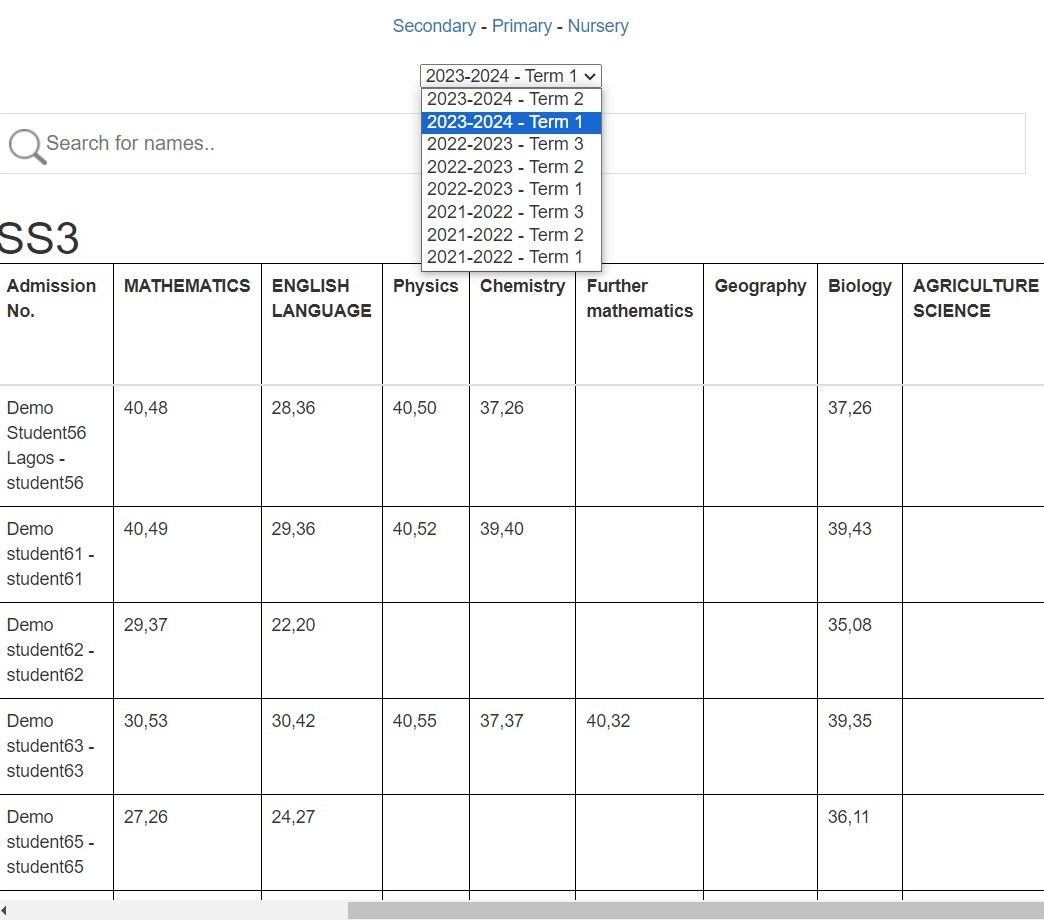Viewport: 1044px width, 920px height.
Task: Collapse the term selector dropdown
Action: 510,76
